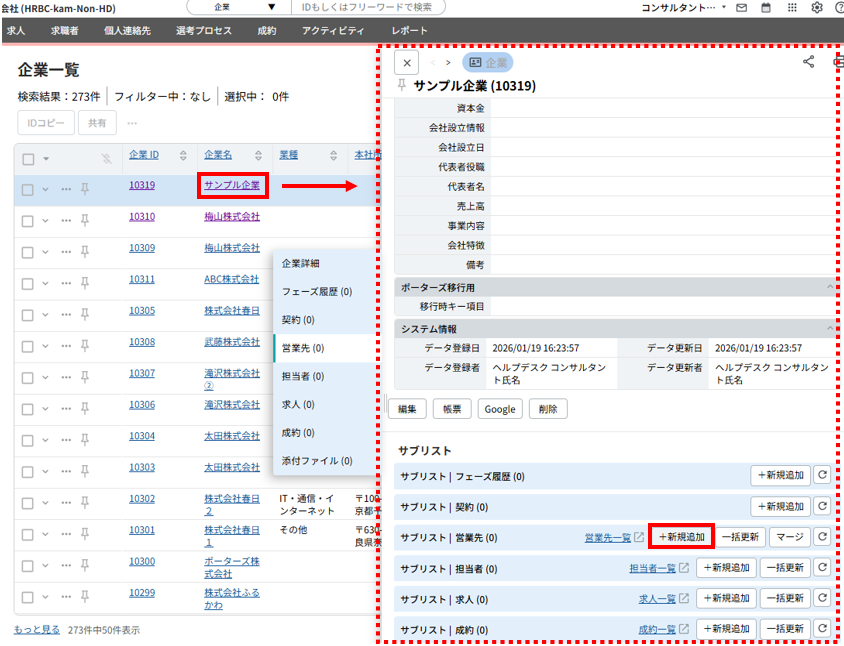Check the row checkbox for company 10319

click(28, 189)
